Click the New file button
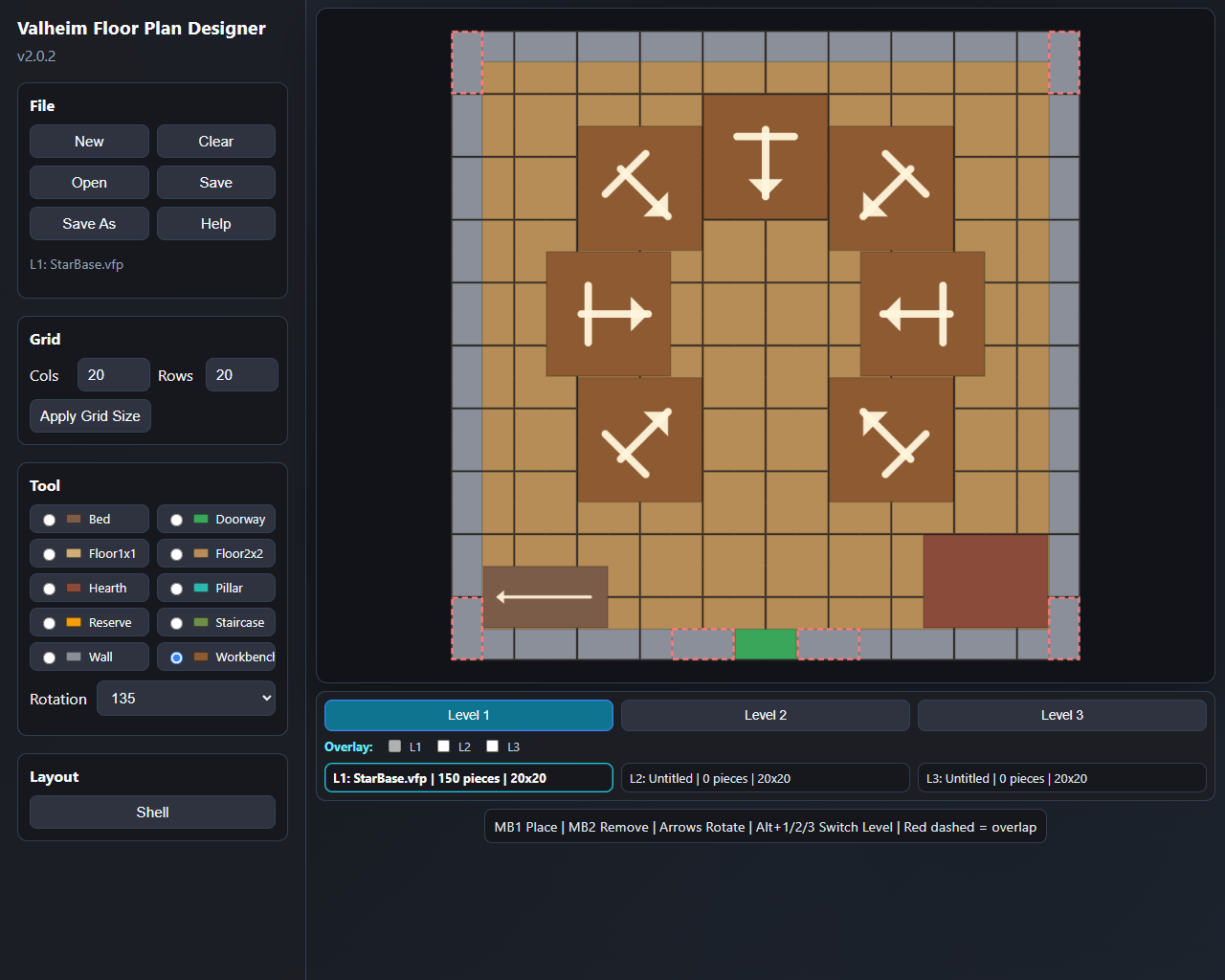The image size is (1225, 980). [89, 142]
